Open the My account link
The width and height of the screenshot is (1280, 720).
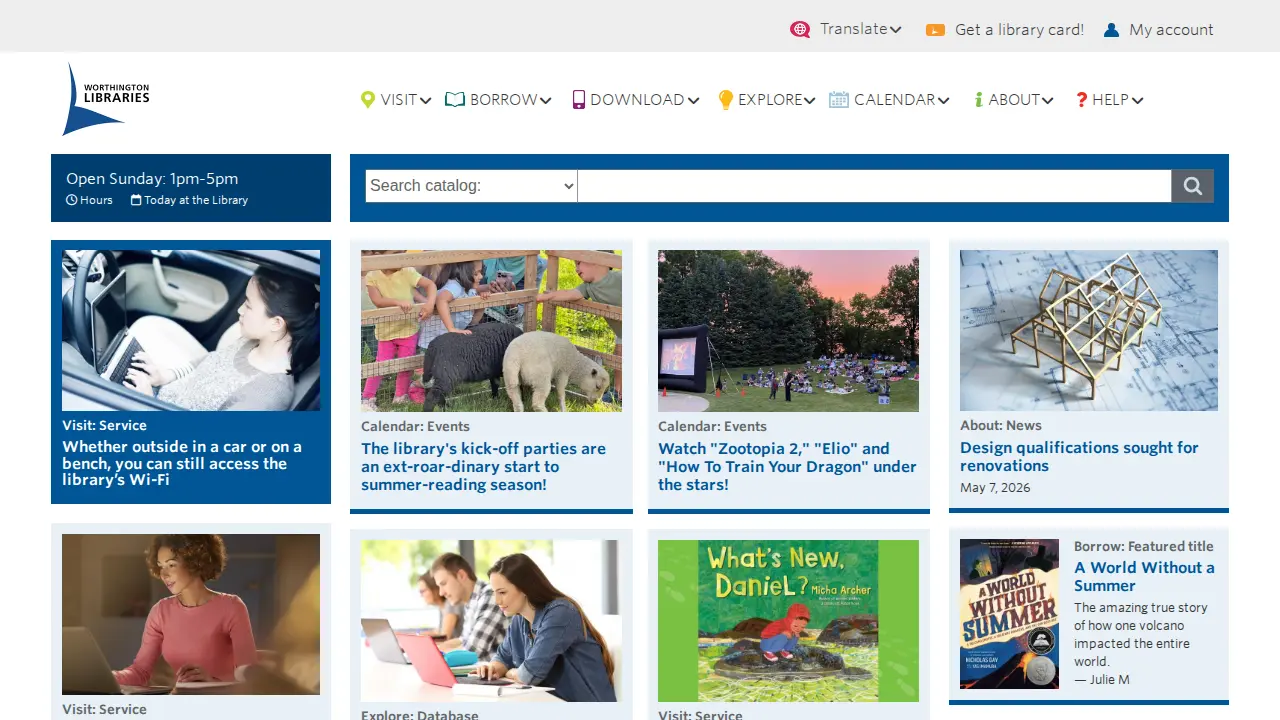pyautogui.click(x=1171, y=30)
